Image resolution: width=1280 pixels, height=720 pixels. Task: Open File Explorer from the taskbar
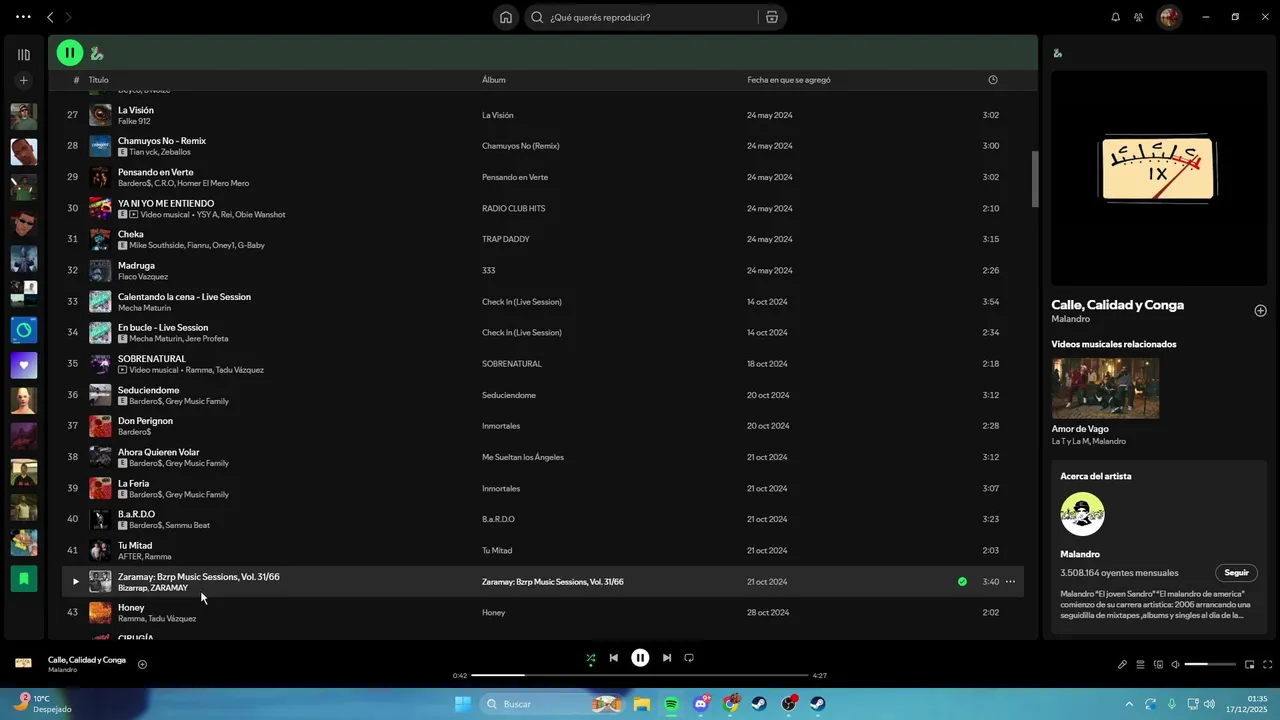(x=641, y=704)
